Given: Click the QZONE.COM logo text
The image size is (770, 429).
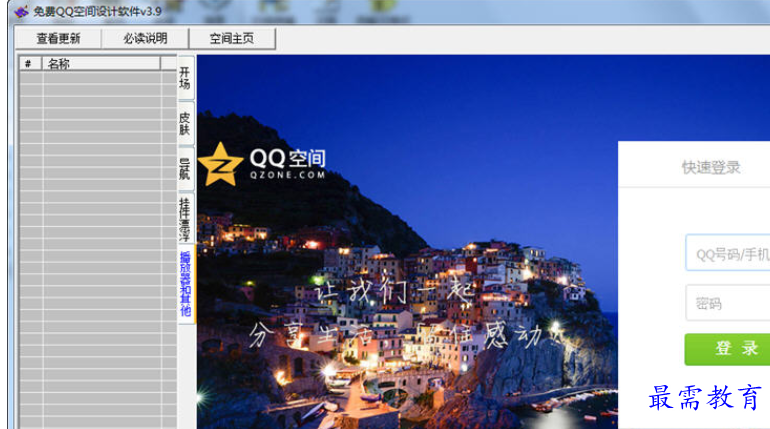Looking at the screenshot, I should tap(287, 175).
